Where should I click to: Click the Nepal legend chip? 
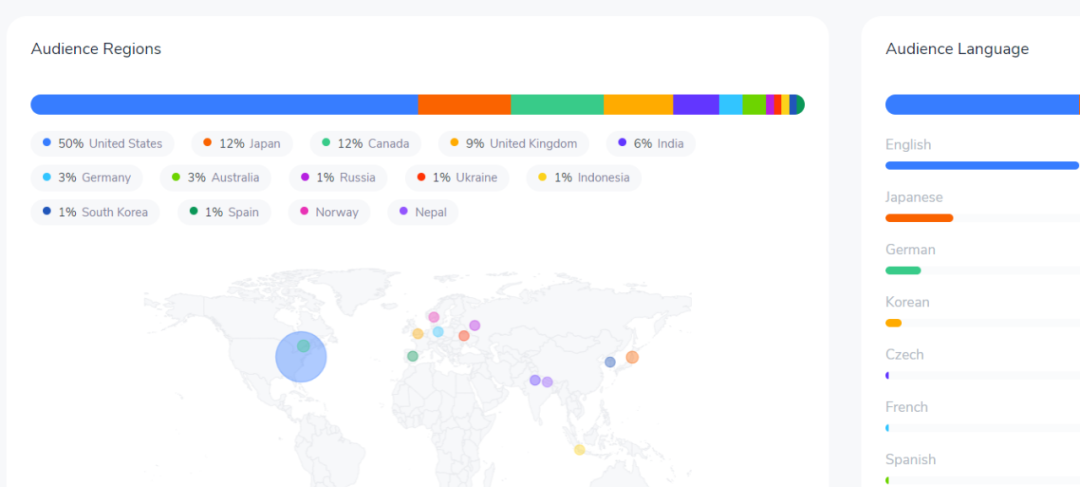tap(423, 212)
